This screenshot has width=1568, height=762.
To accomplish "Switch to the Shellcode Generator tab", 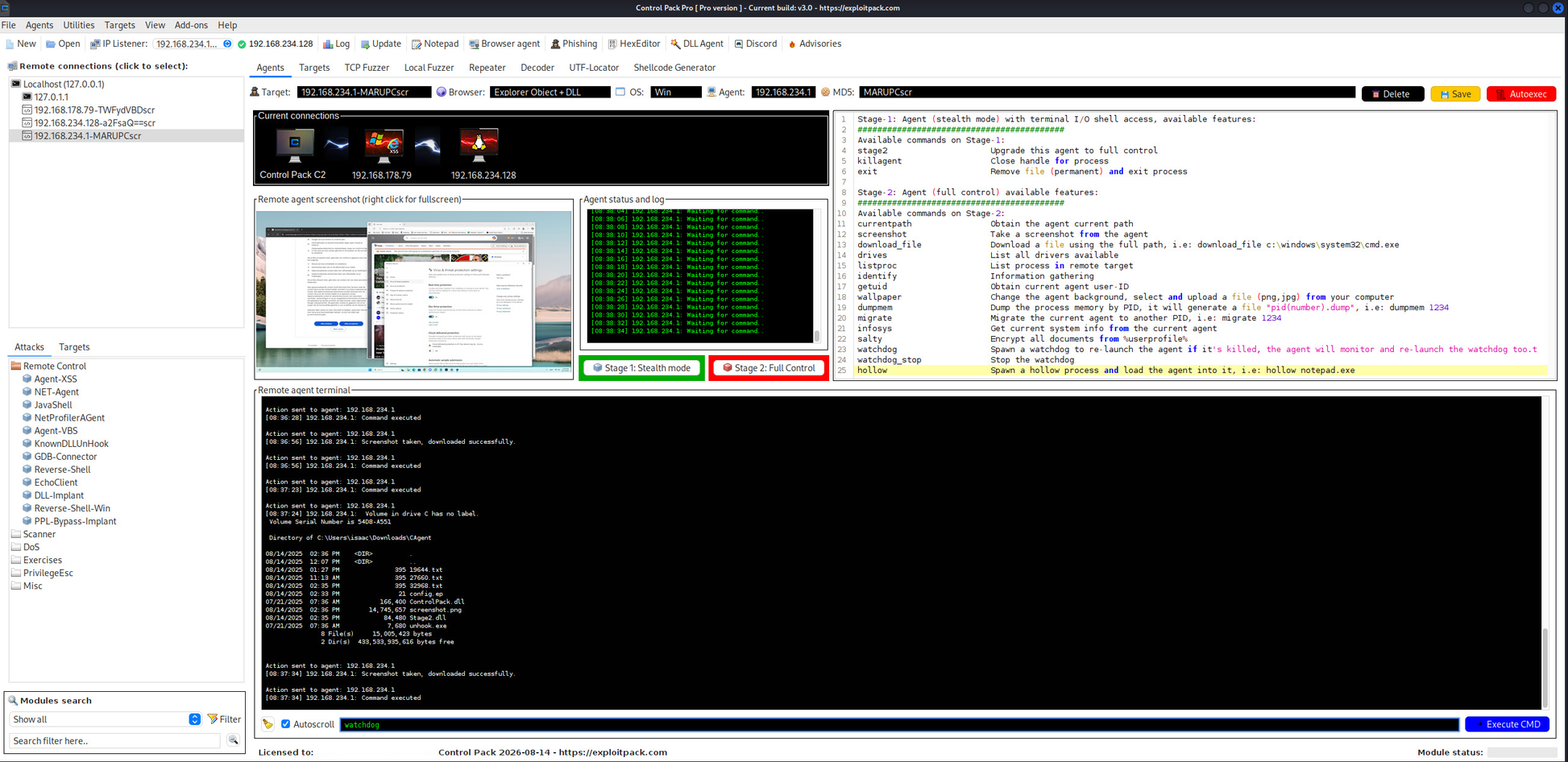I will [674, 68].
